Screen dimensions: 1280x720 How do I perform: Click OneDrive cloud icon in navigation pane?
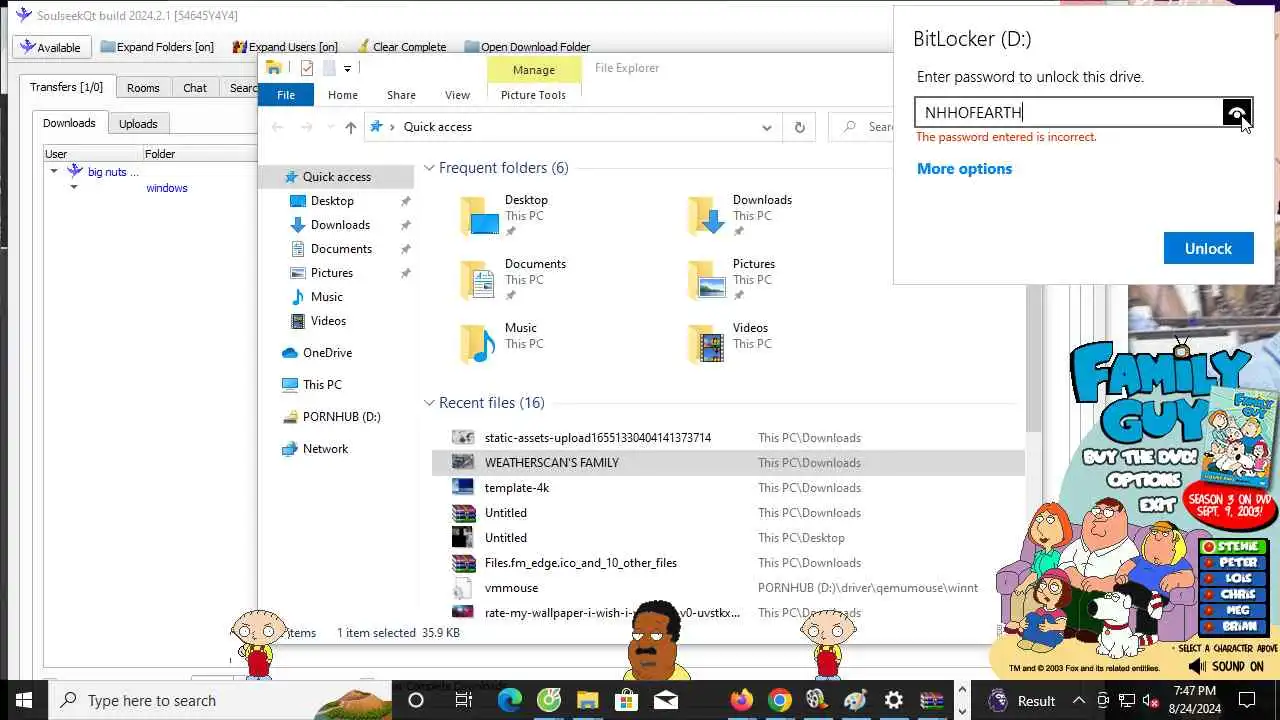tap(290, 353)
